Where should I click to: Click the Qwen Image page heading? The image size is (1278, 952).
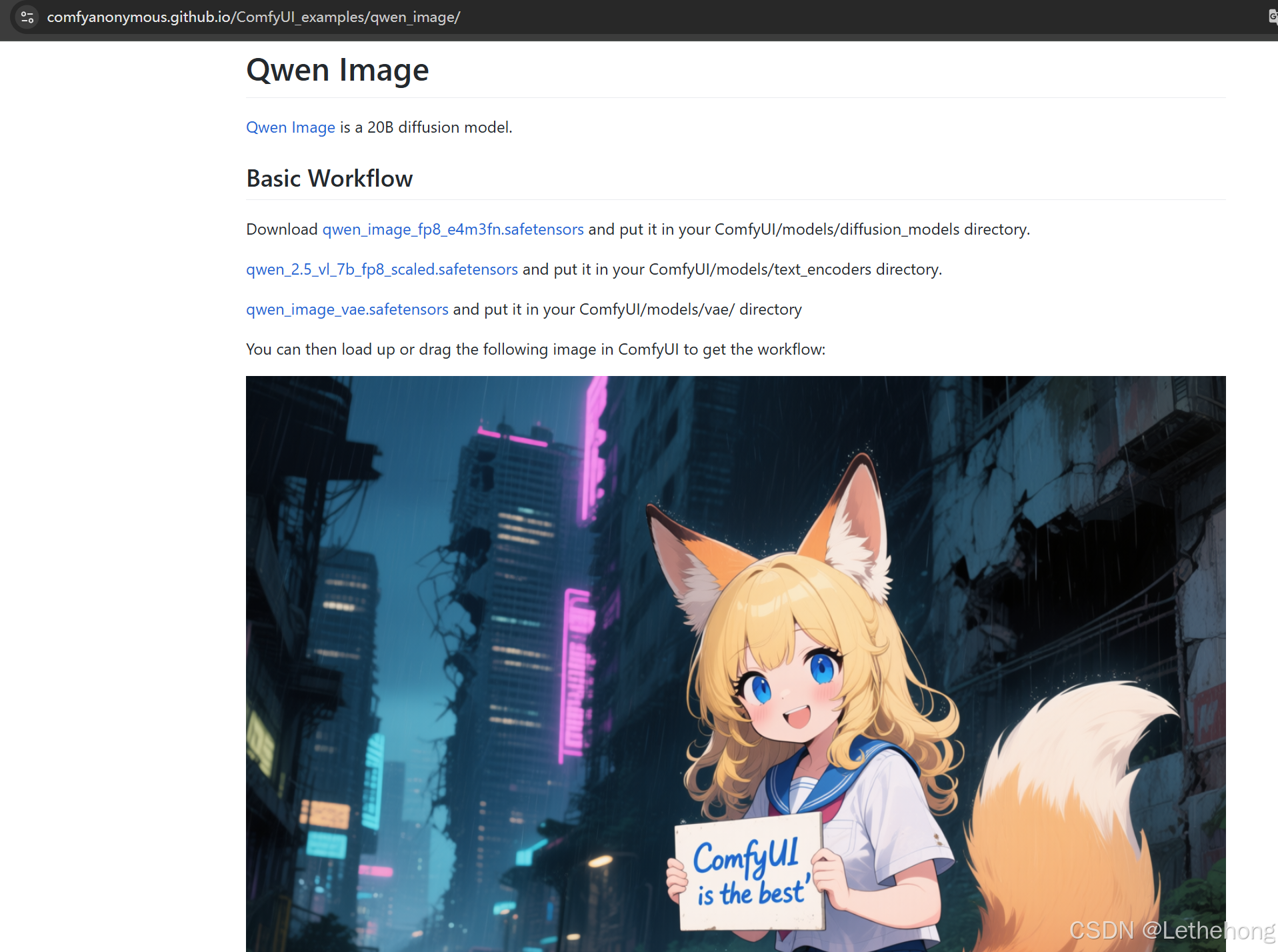[337, 70]
